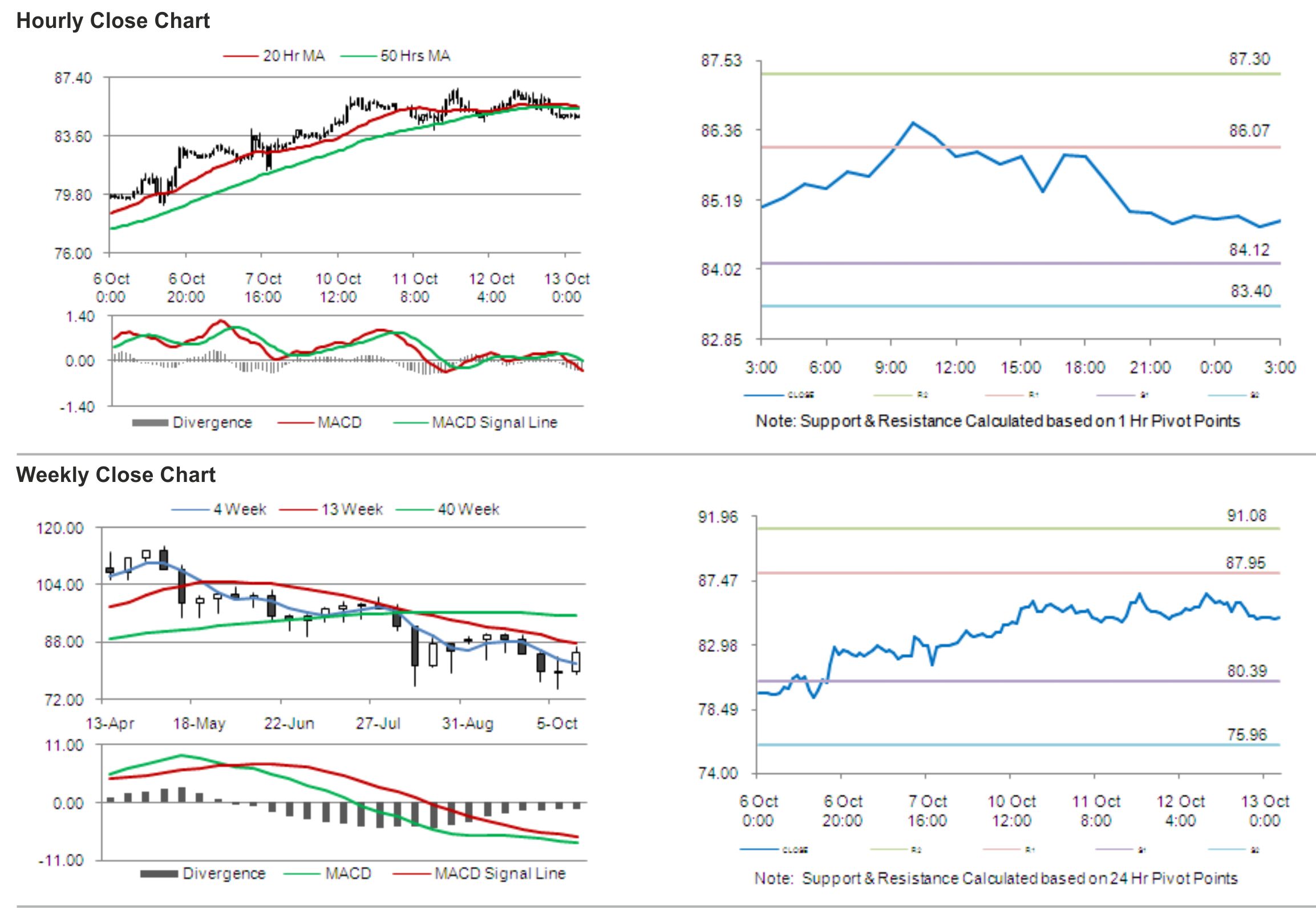
Task: Click the 87.30 resistance level label
Action: click(1249, 59)
